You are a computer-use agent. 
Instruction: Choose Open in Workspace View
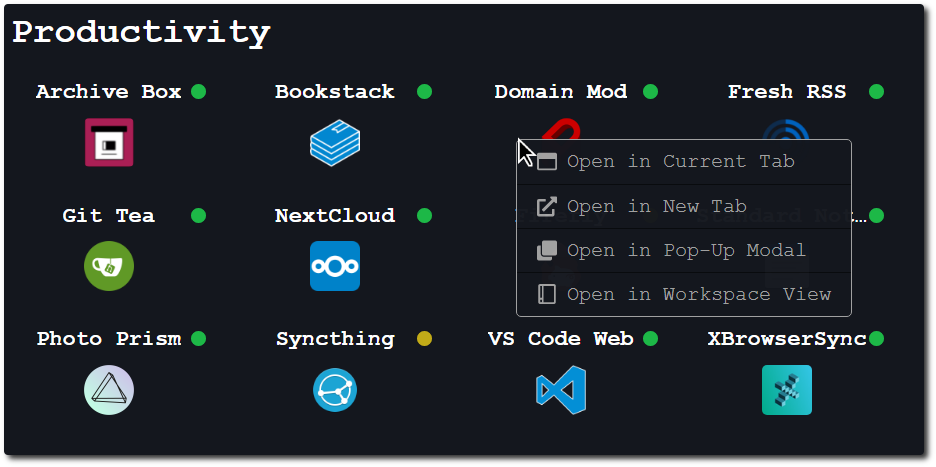[x=698, y=295]
